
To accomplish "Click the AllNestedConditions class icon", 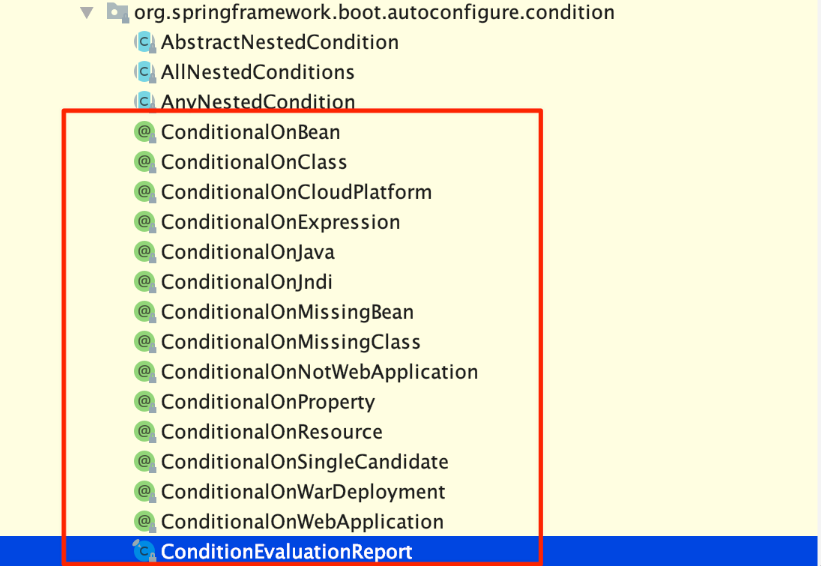I will click(x=145, y=72).
